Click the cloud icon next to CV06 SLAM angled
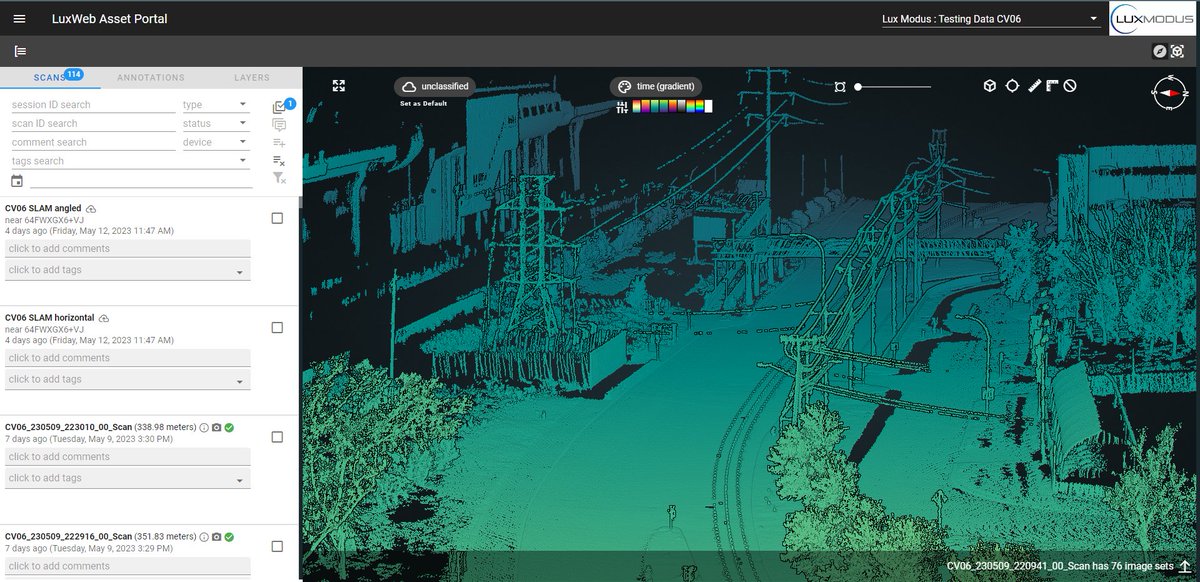Image resolution: width=1200 pixels, height=582 pixels. pos(92,208)
